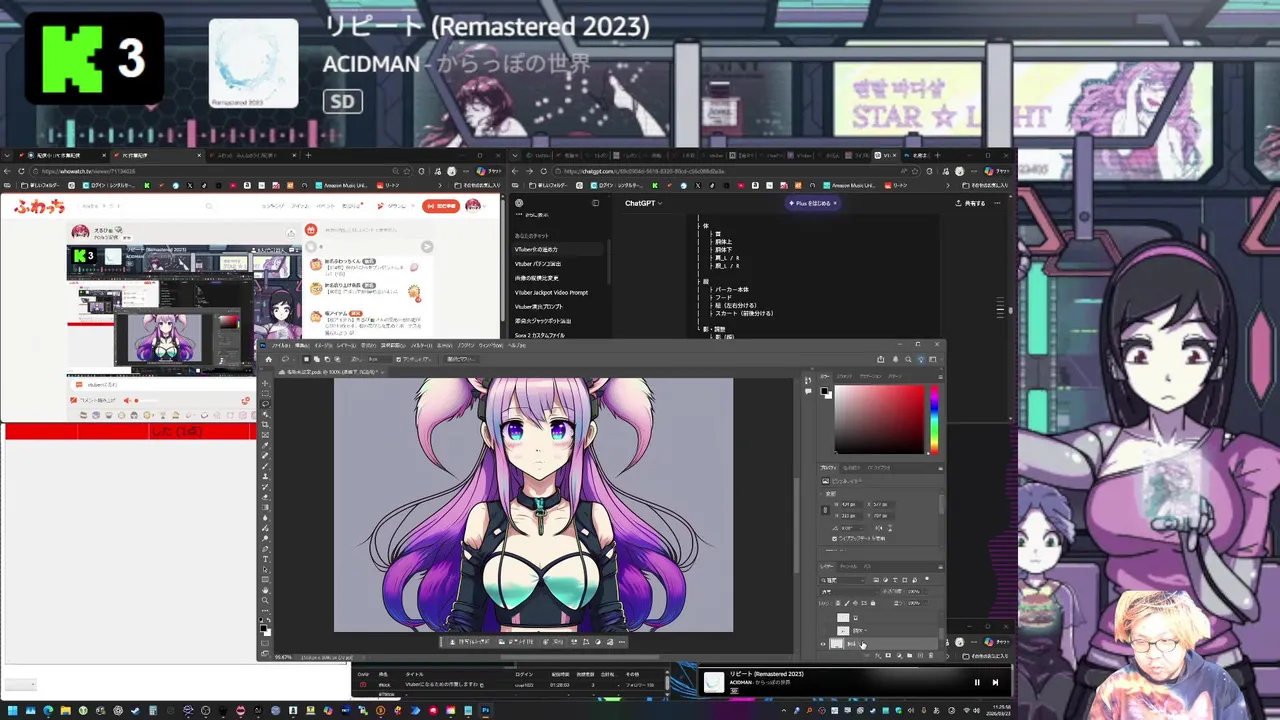1280x720 pixels.
Task: Select the Lasso tool in toolbar
Action: point(265,404)
